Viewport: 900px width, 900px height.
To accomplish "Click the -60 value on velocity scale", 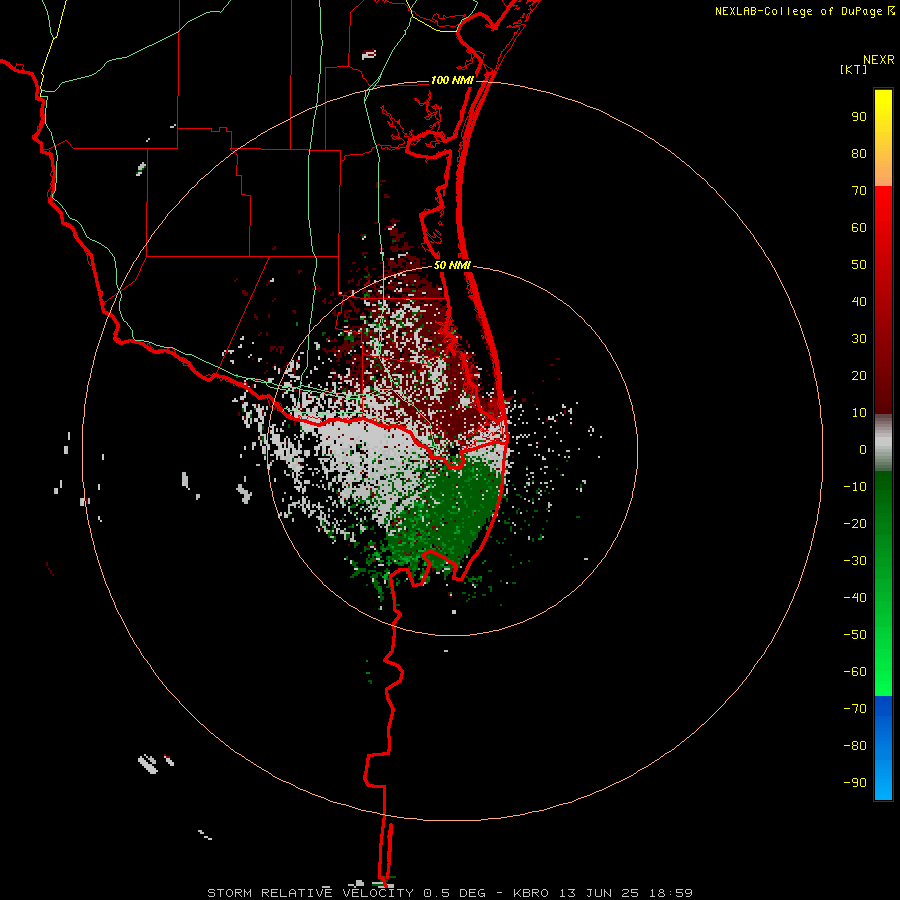I will [855, 672].
